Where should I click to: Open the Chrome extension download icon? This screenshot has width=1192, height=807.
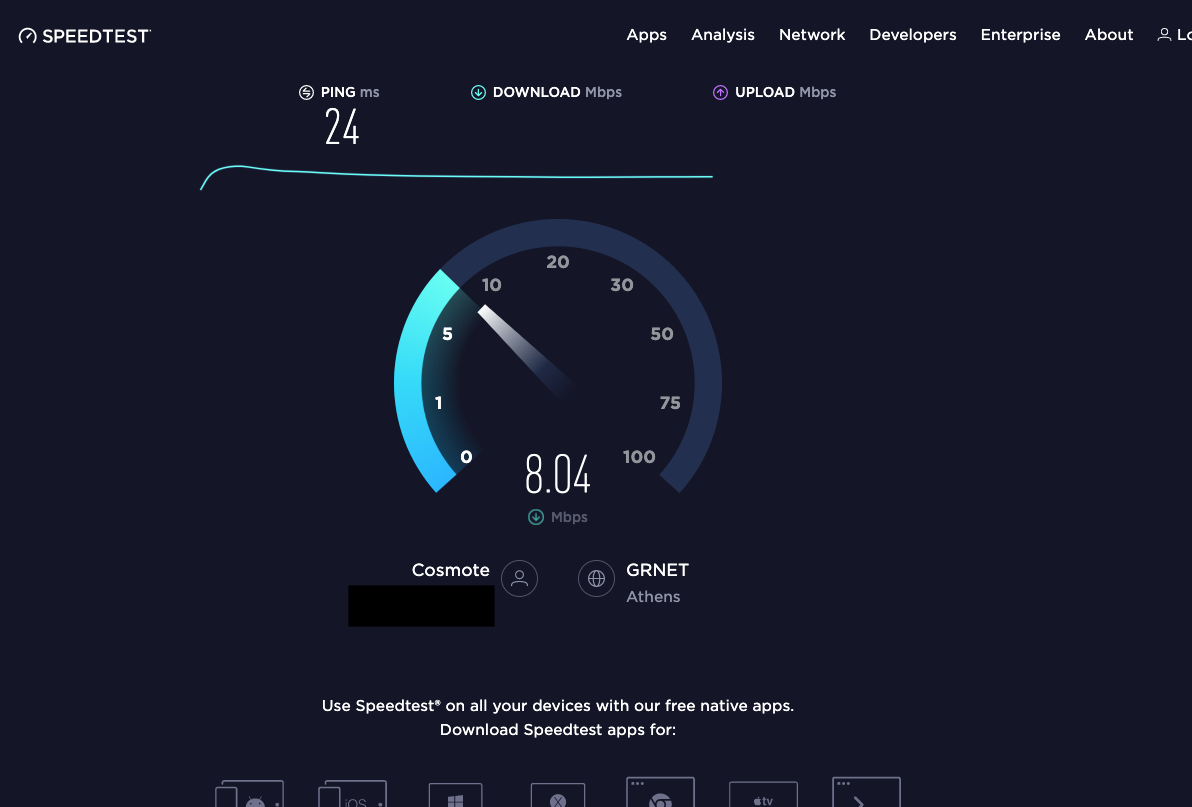[660, 792]
